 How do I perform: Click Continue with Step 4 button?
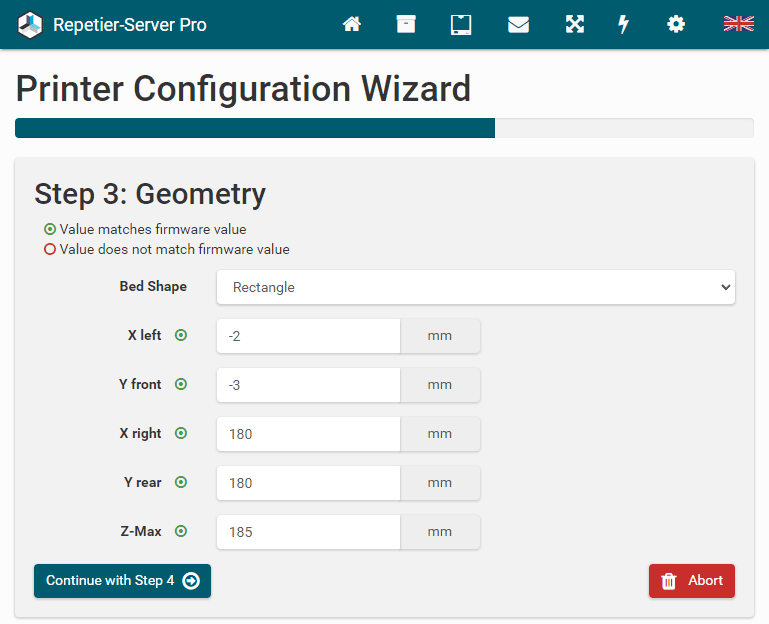pos(122,581)
